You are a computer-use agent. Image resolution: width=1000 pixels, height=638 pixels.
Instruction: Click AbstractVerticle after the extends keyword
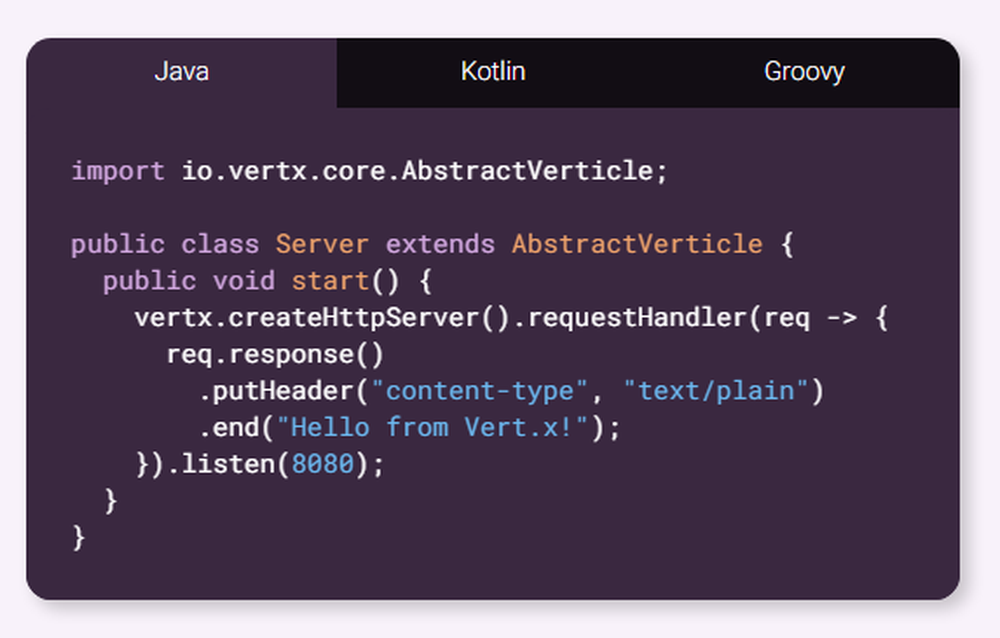click(x=637, y=245)
